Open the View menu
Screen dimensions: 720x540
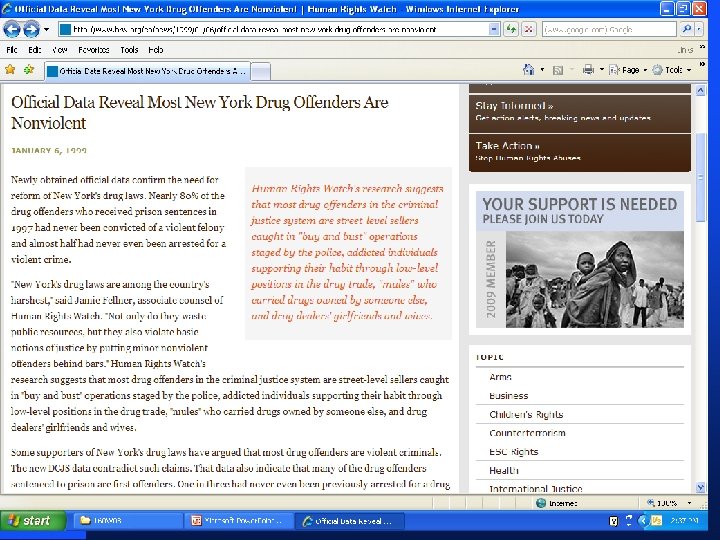[x=60, y=50]
